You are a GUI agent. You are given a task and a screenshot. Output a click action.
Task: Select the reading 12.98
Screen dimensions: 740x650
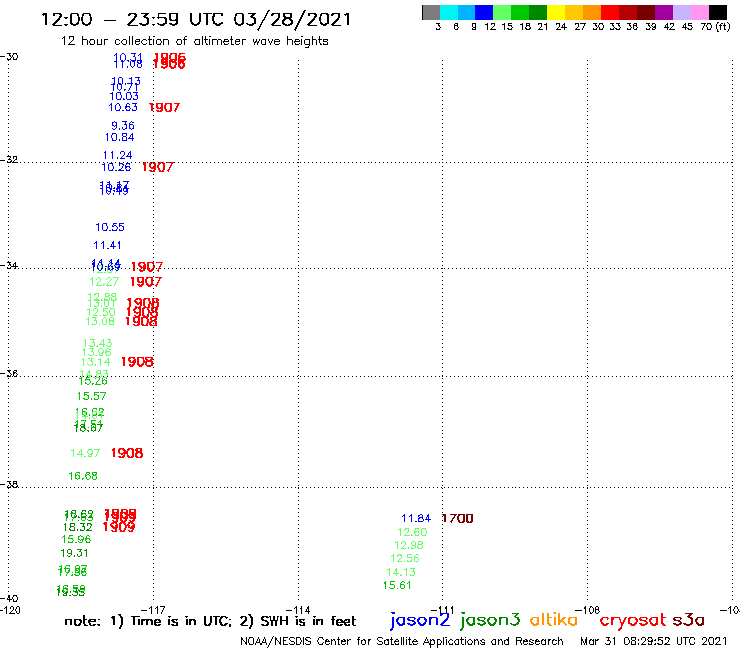pos(409,545)
